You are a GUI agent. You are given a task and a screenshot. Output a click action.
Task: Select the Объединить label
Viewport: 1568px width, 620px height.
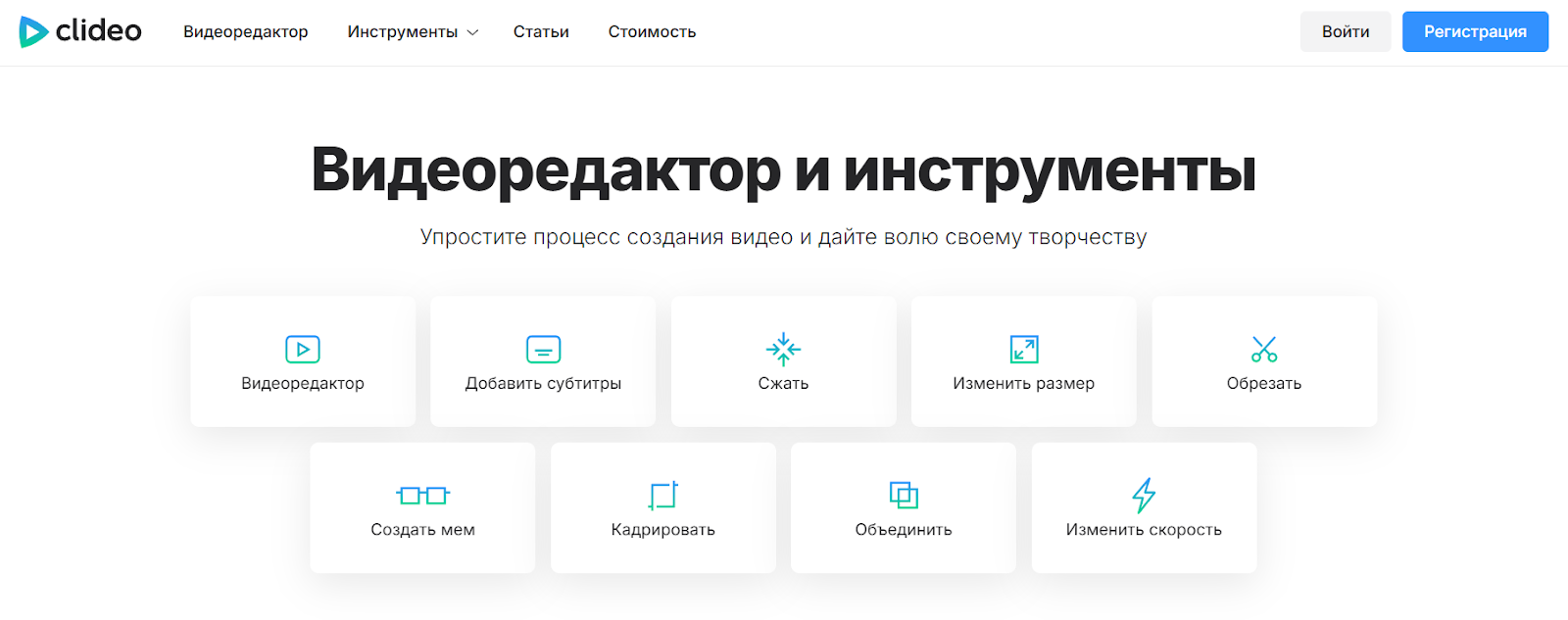[904, 529]
